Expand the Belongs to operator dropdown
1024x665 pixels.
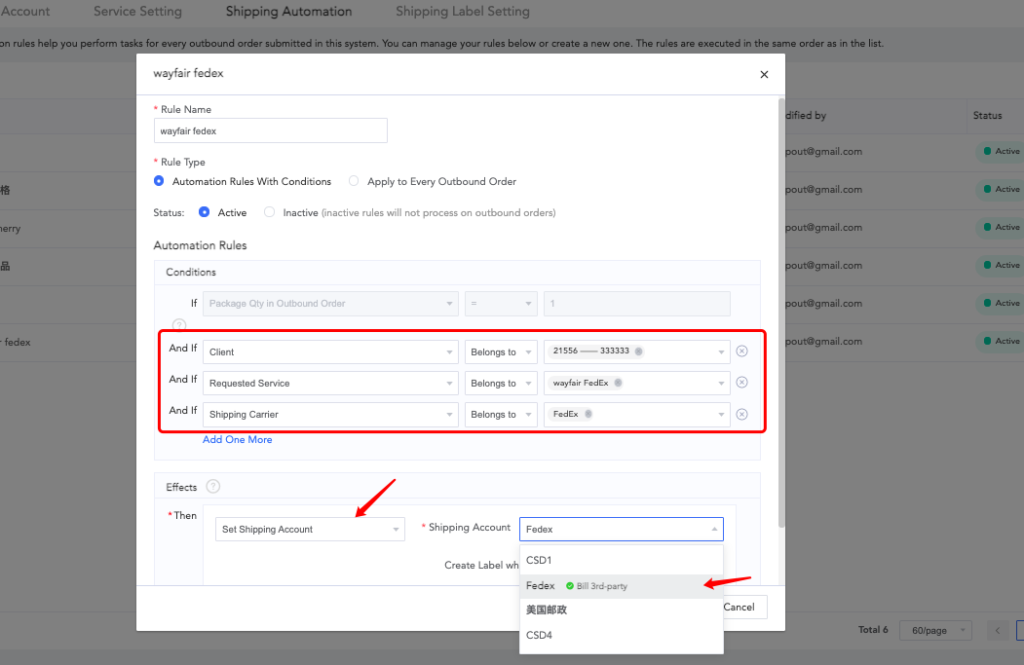(500, 382)
